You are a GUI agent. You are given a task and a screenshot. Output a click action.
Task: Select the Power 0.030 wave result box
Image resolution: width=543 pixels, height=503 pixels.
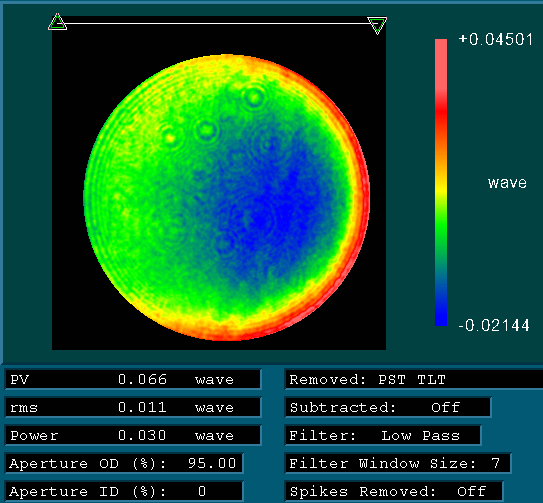[x=133, y=435]
